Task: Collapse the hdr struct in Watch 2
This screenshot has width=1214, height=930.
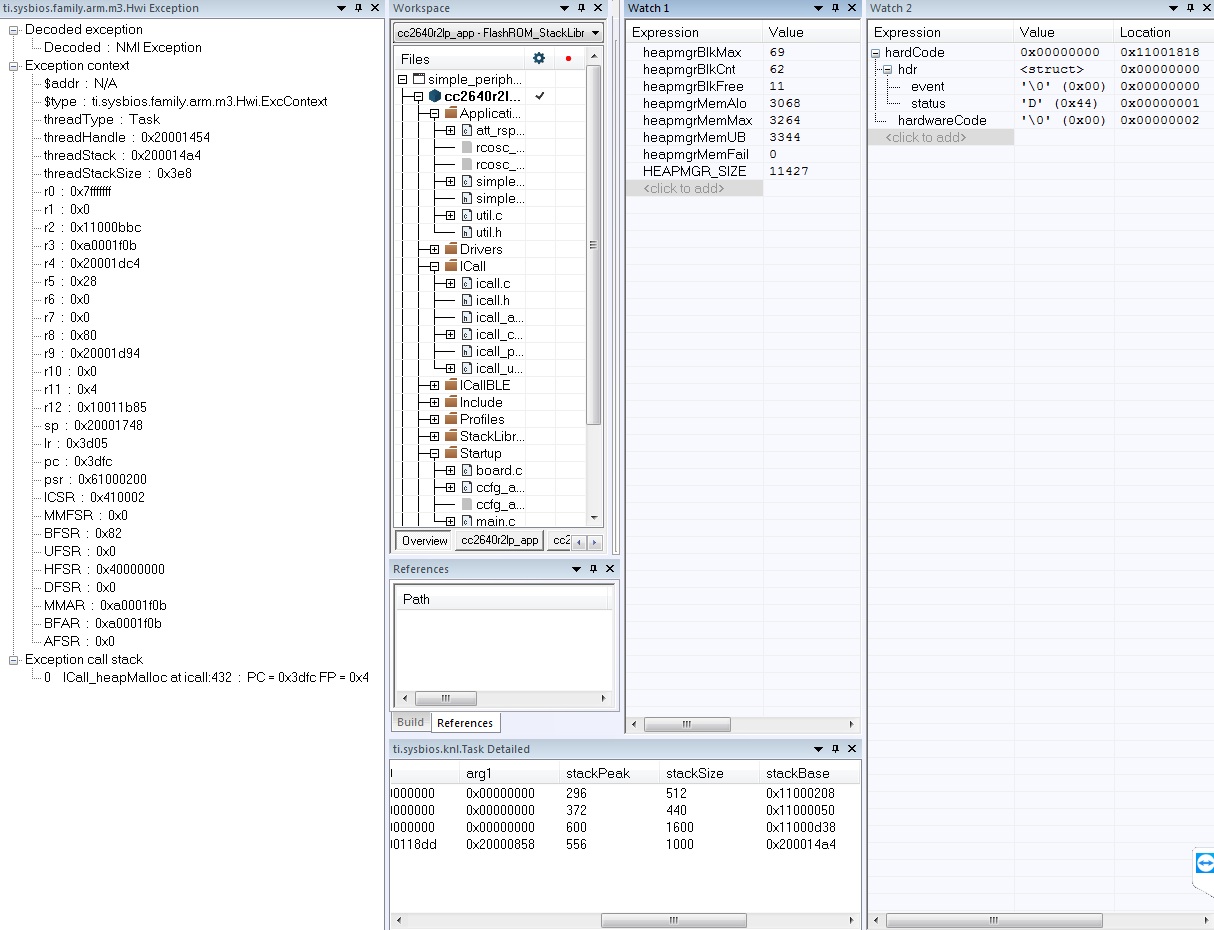Action: coord(888,70)
